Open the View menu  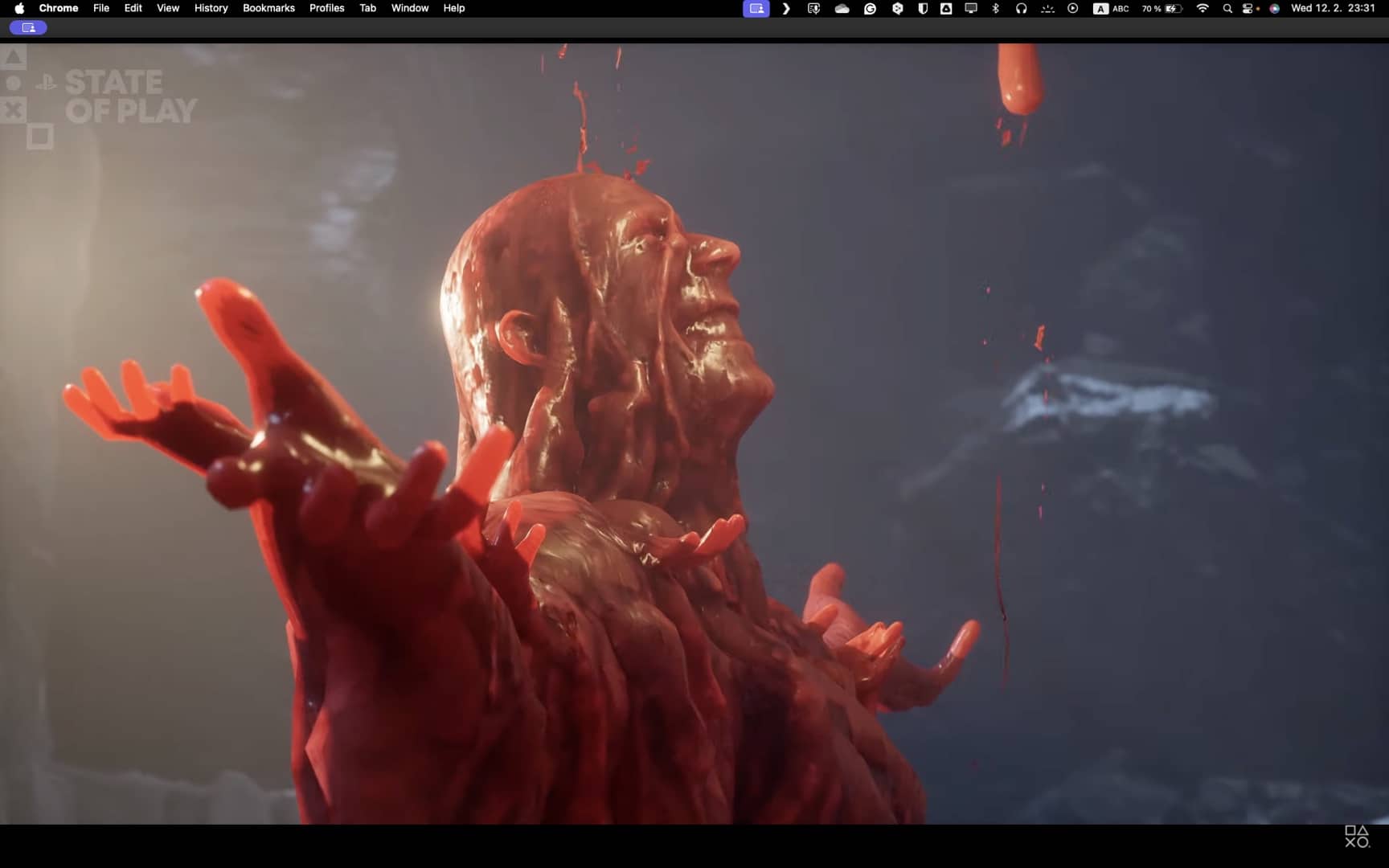[168, 8]
